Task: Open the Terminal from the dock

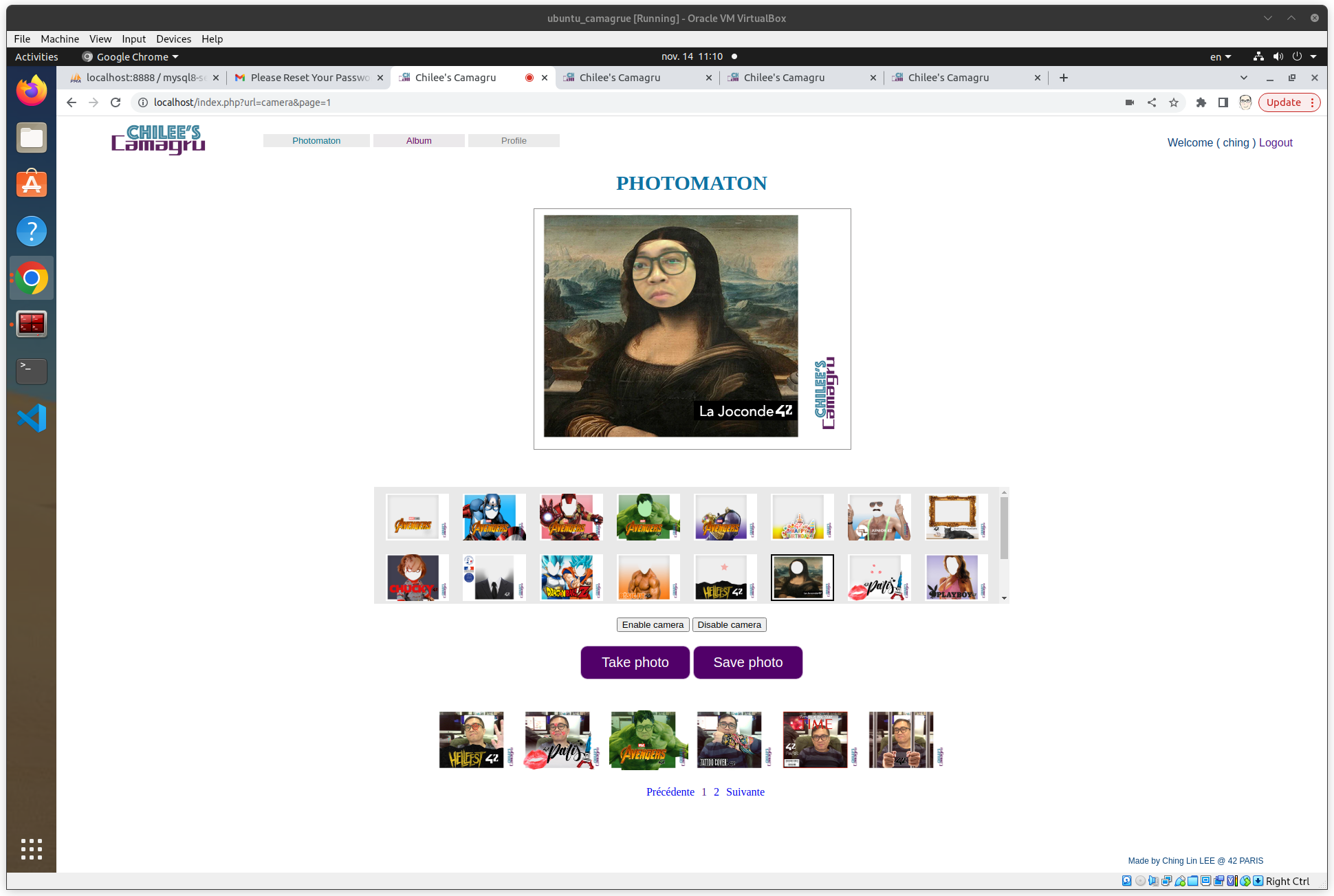Action: pyautogui.click(x=32, y=371)
